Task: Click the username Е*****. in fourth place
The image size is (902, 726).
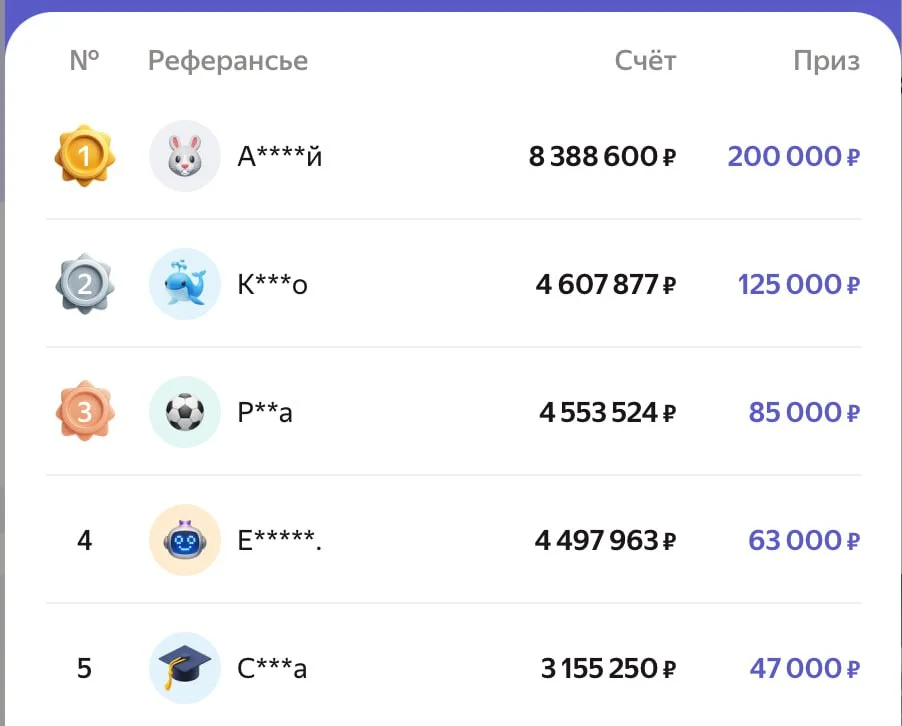Action: pos(280,540)
